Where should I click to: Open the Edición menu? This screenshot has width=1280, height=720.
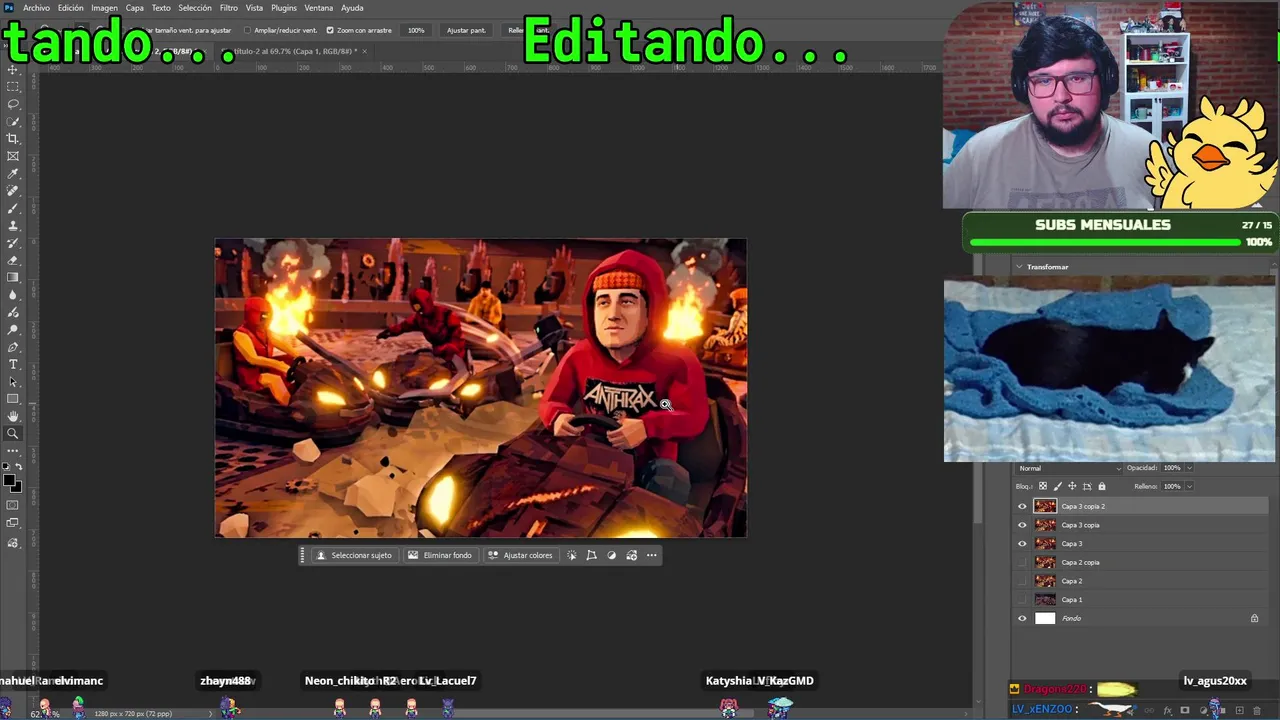pyautogui.click(x=71, y=8)
